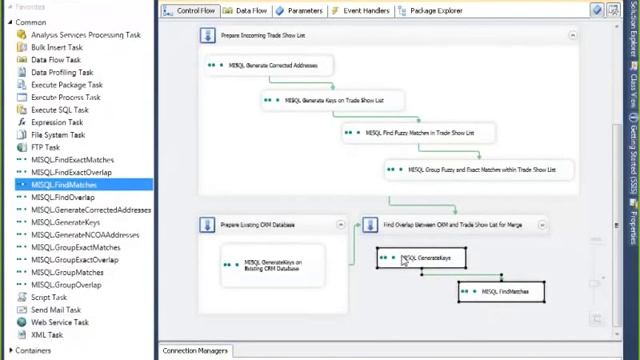
Task: Open the Solution Explorer side panel
Action: 633,29
